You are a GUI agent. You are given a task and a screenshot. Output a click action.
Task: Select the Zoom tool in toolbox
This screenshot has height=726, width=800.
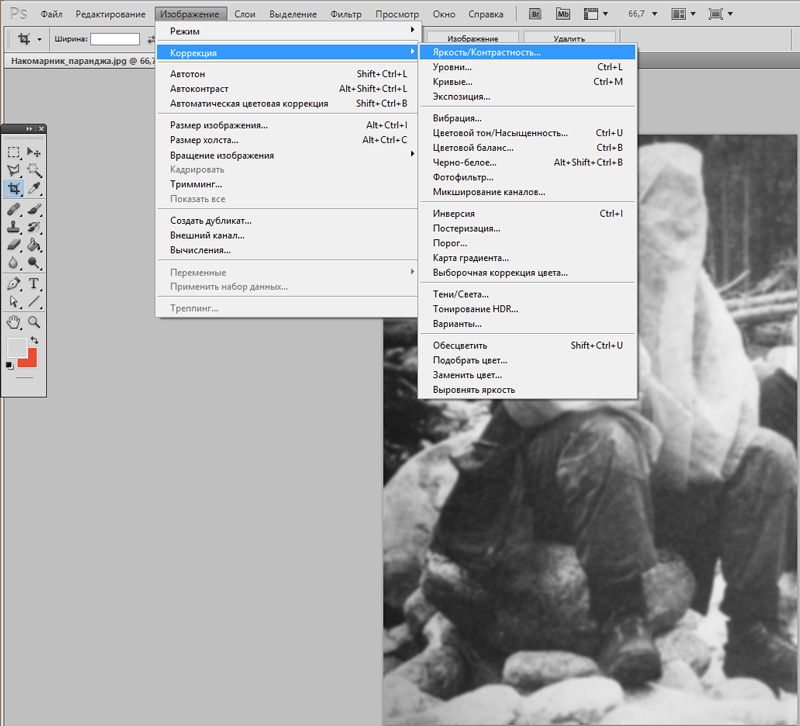pos(34,322)
